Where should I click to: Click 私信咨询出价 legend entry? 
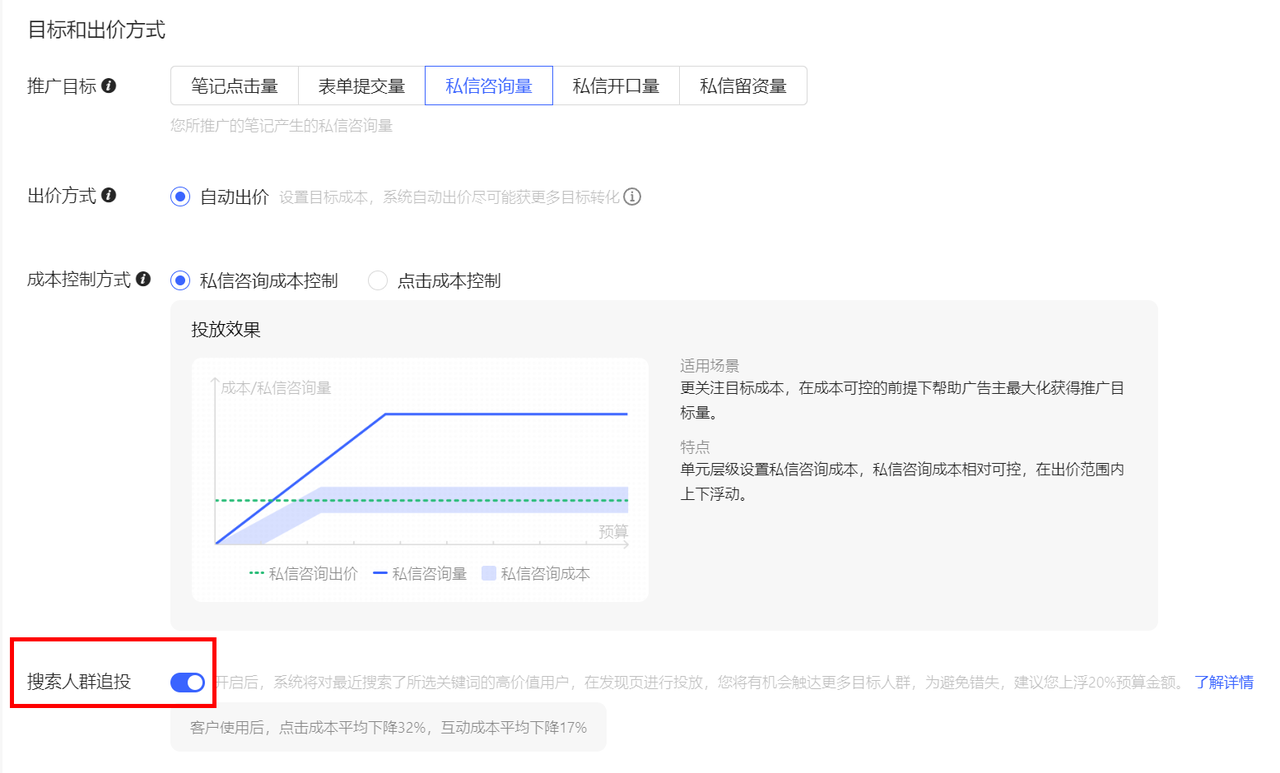point(303,574)
